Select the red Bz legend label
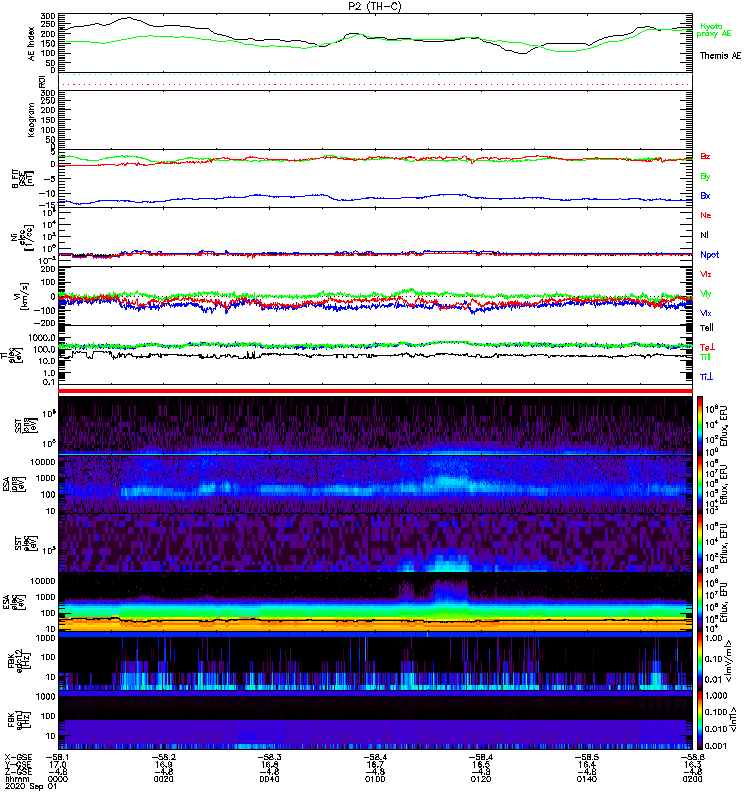The width and height of the screenshot is (750, 800). 705,157
